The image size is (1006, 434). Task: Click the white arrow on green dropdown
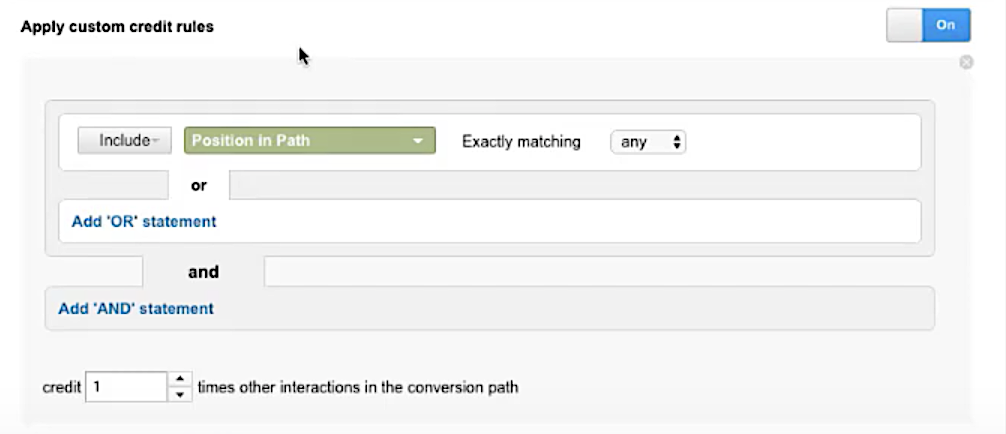click(418, 141)
